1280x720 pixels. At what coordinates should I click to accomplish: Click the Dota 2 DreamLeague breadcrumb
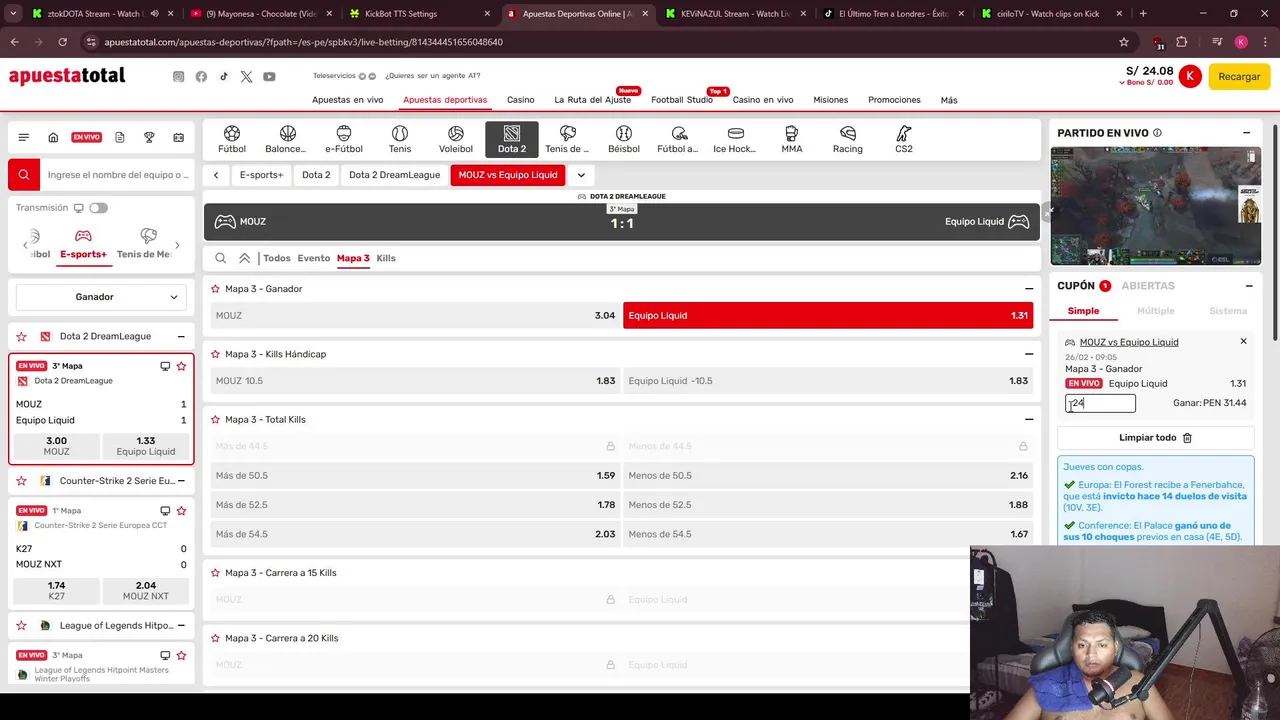click(x=394, y=175)
